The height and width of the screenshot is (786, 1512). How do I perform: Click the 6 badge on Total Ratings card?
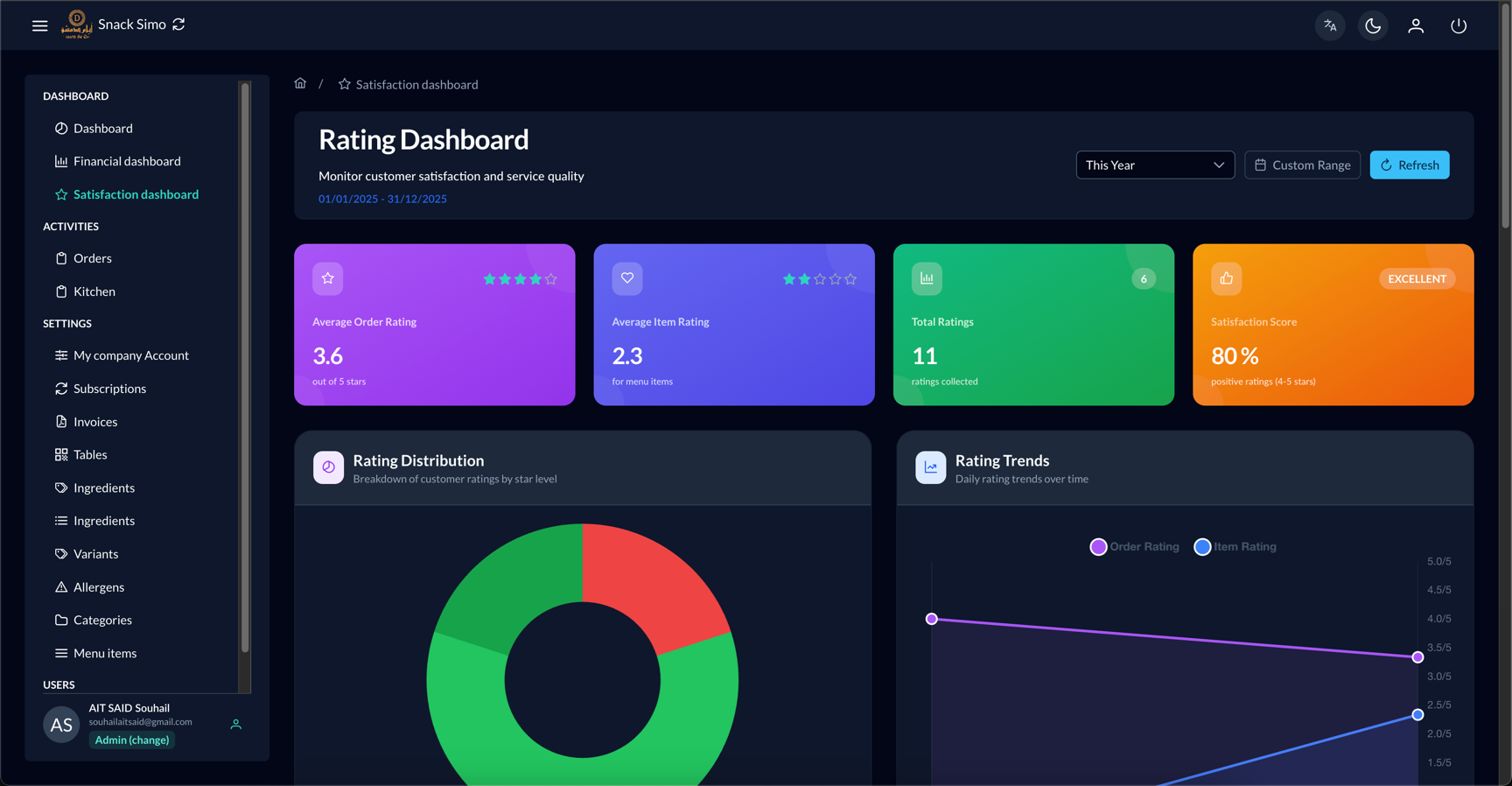point(1144,278)
